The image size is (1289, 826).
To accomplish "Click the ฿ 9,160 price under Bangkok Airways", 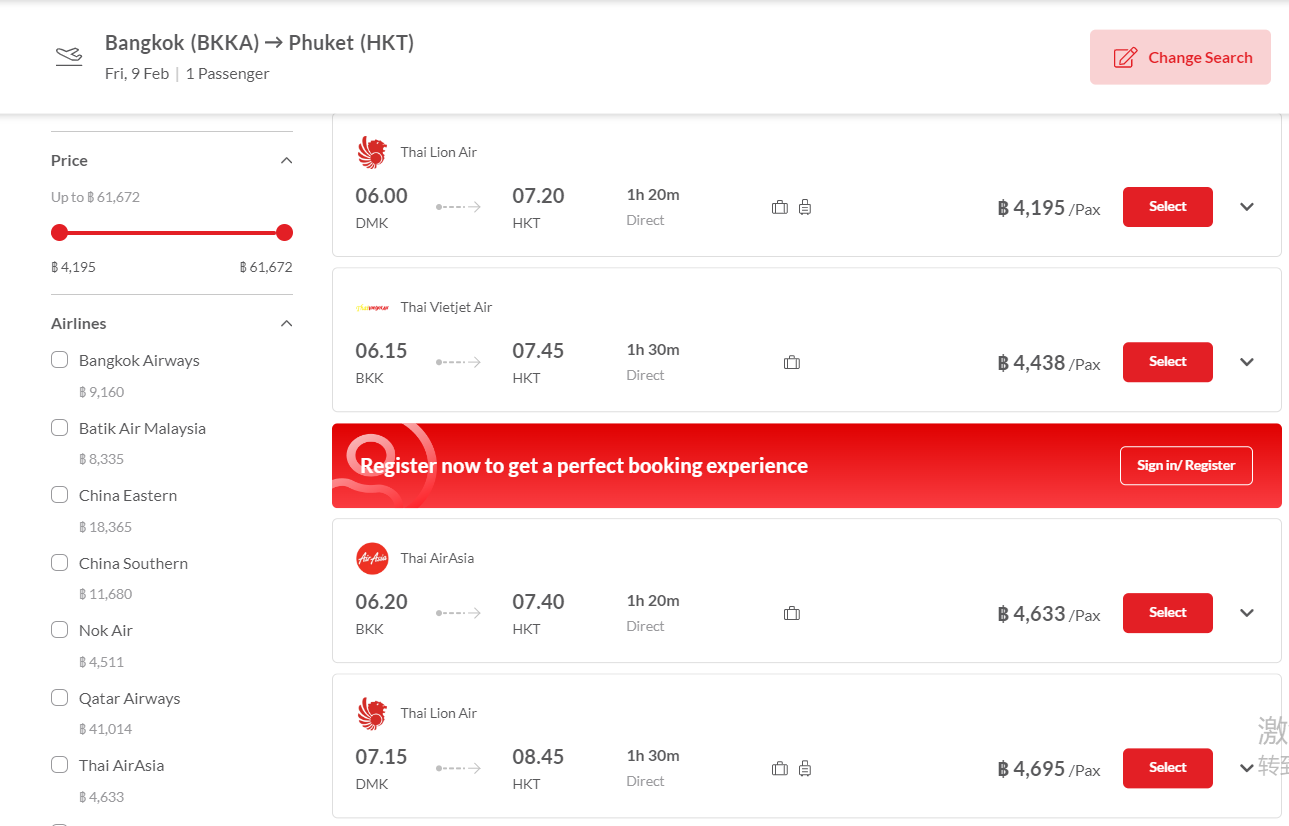I will coord(102,392).
